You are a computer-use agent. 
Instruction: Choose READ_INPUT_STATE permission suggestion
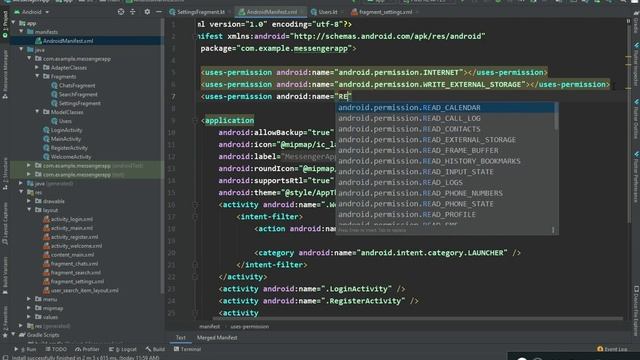pos(445,172)
